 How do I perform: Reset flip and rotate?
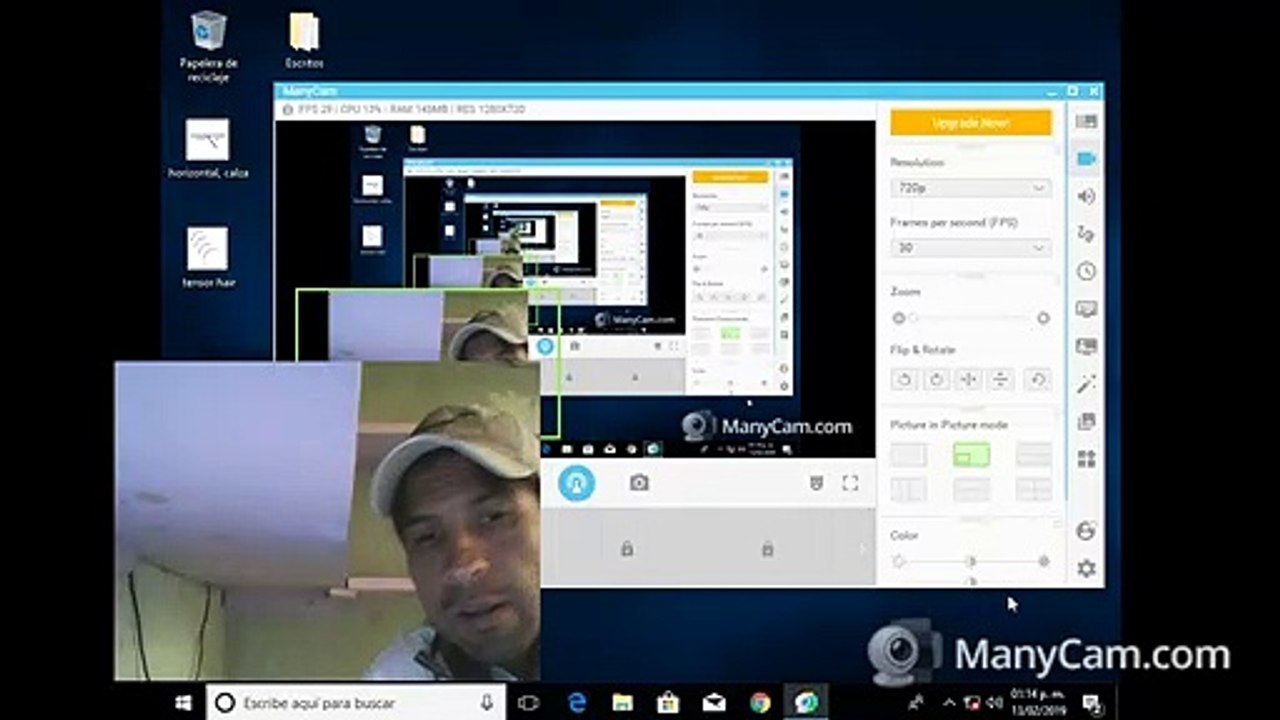(1038, 379)
